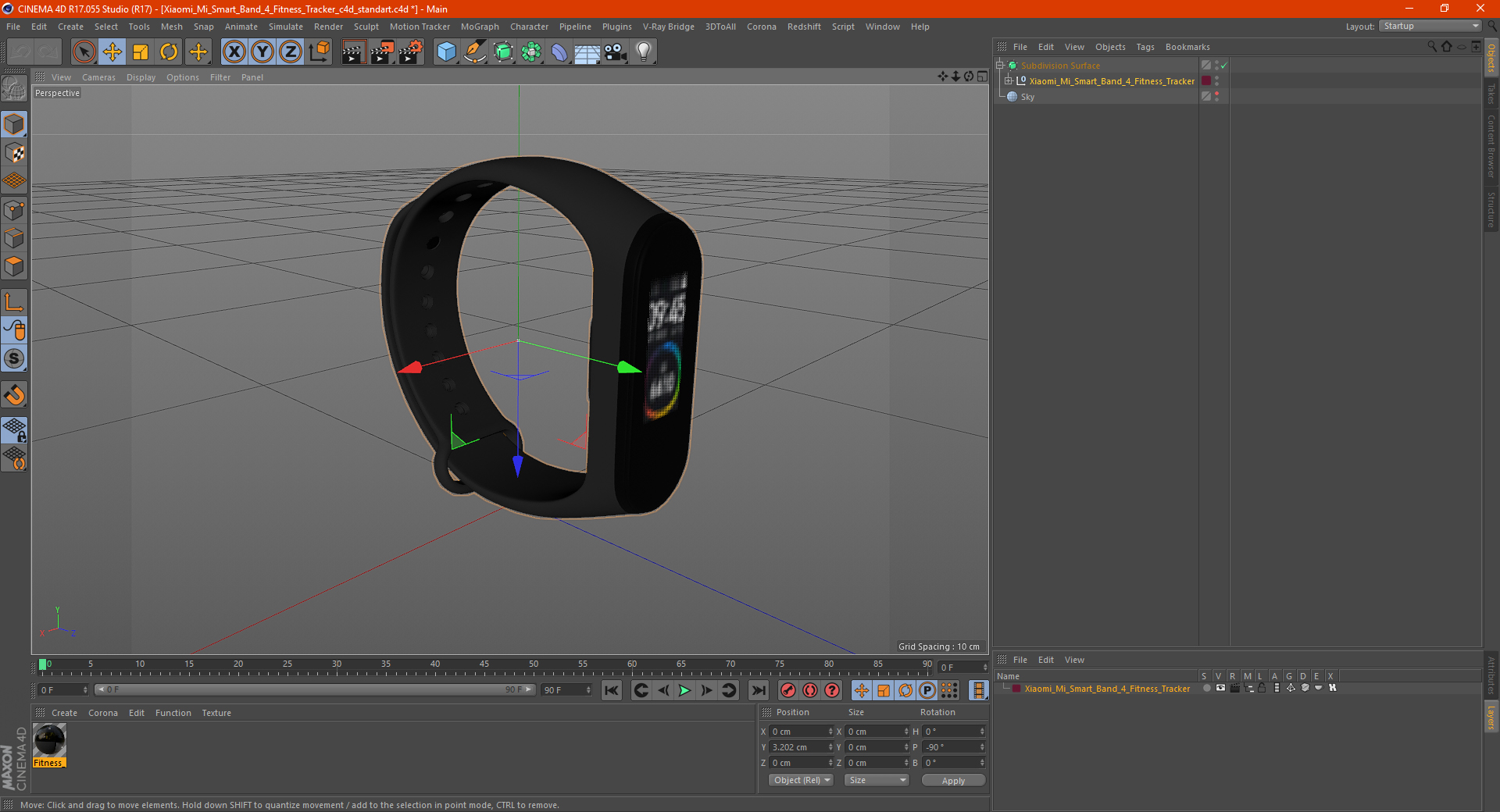
Task: Add a Subdivision Surface generator icon
Action: click(503, 52)
